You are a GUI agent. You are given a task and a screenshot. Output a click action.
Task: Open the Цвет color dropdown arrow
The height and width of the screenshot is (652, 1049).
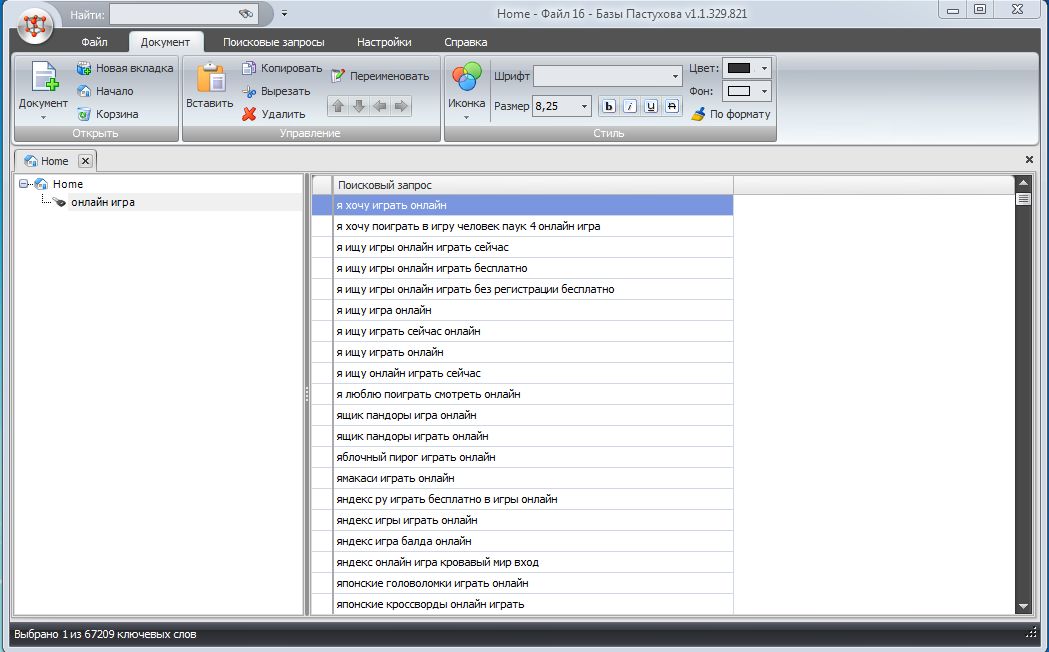tap(764, 68)
